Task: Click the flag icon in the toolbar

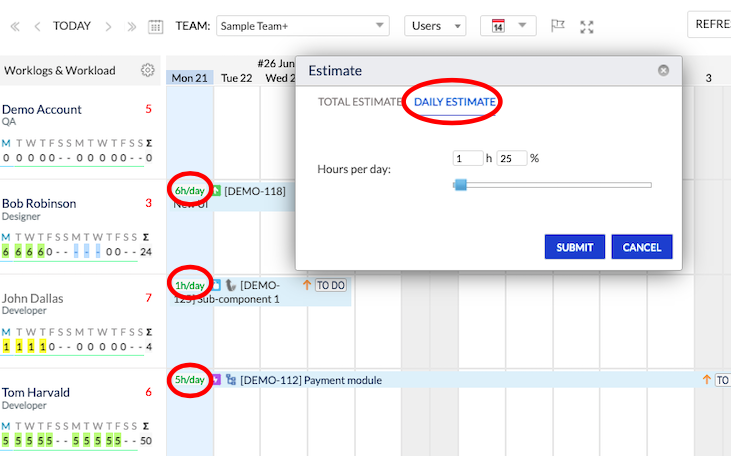Action: click(x=558, y=26)
